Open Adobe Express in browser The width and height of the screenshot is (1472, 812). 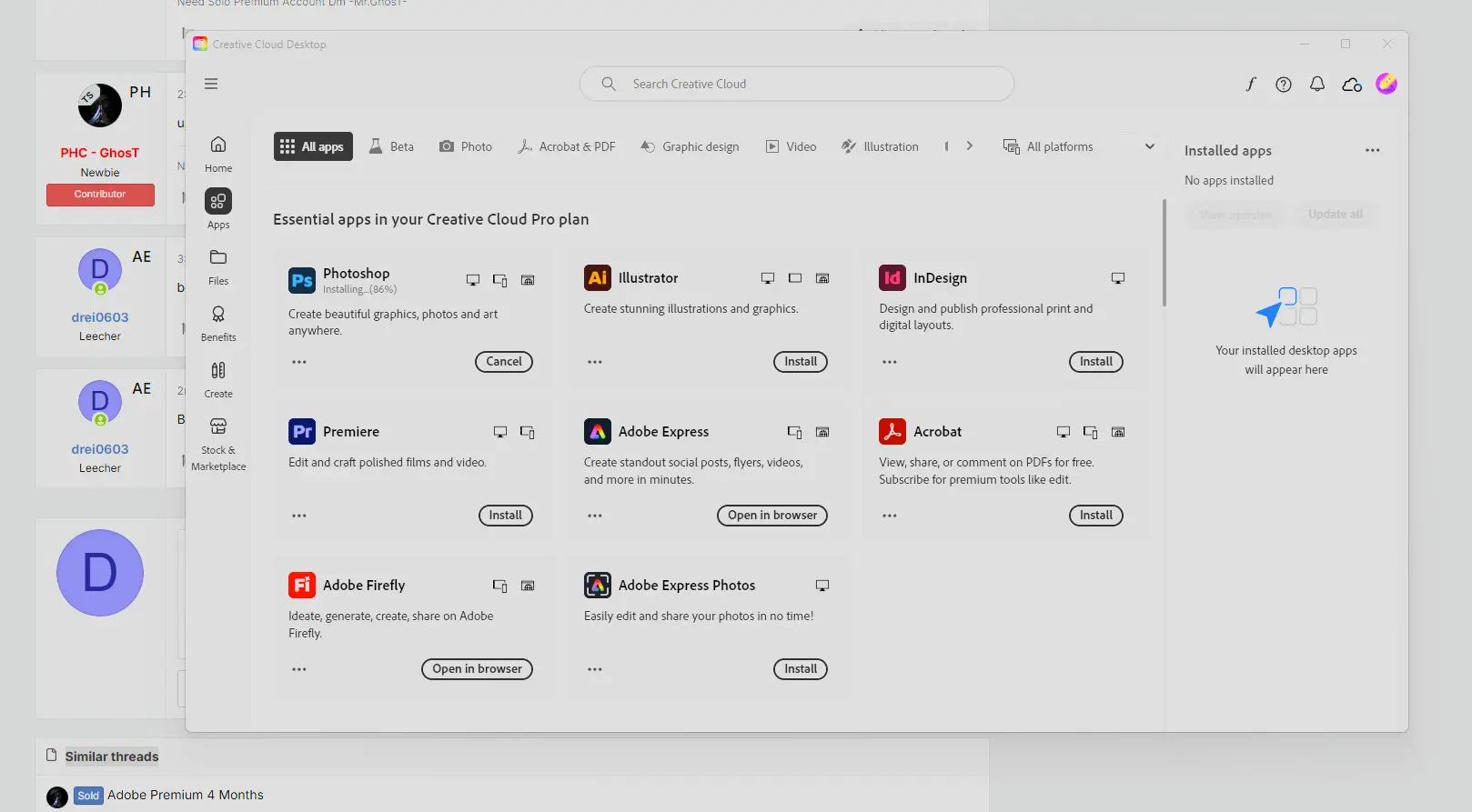(772, 515)
